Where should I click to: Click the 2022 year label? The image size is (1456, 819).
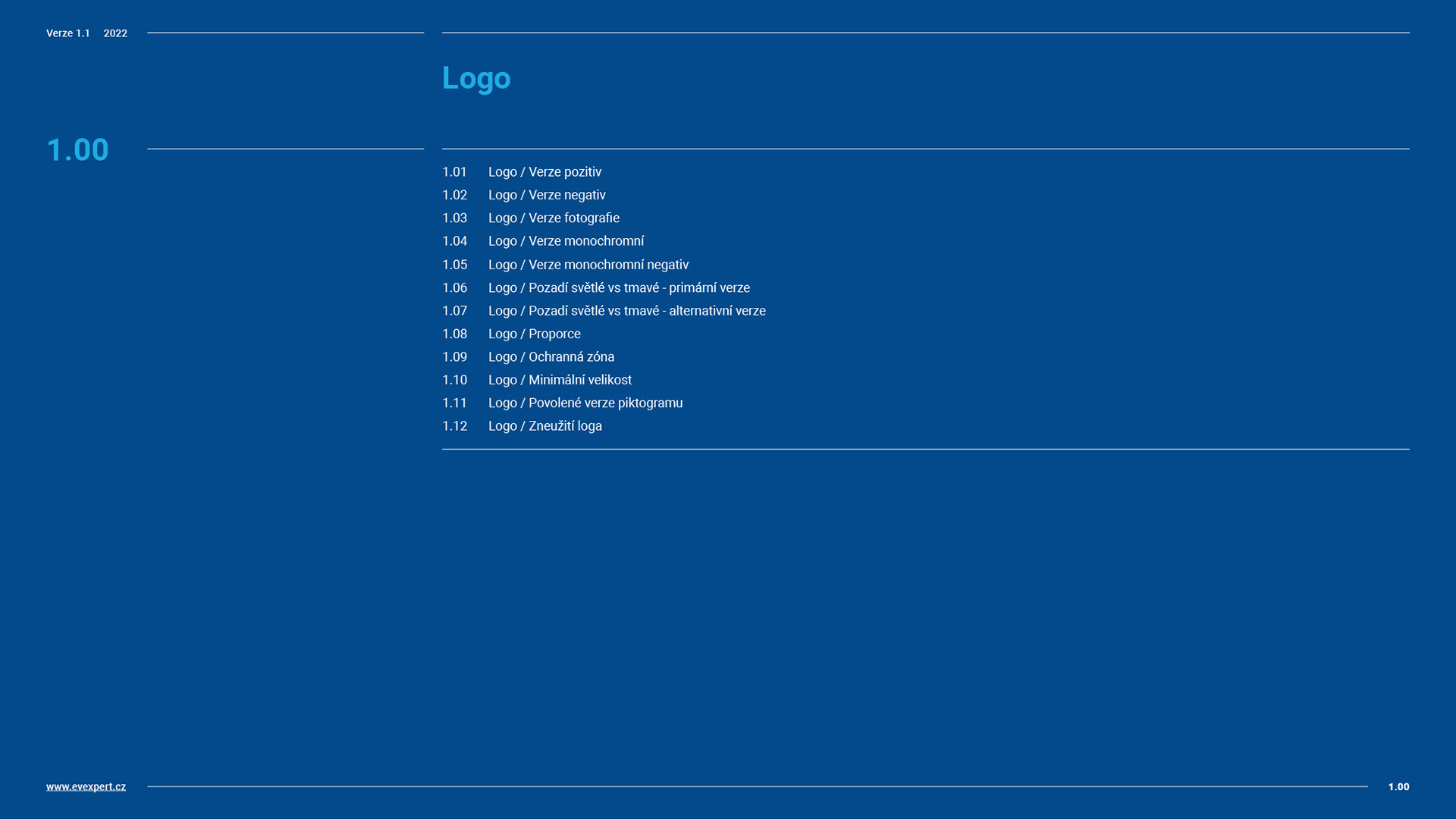(115, 33)
